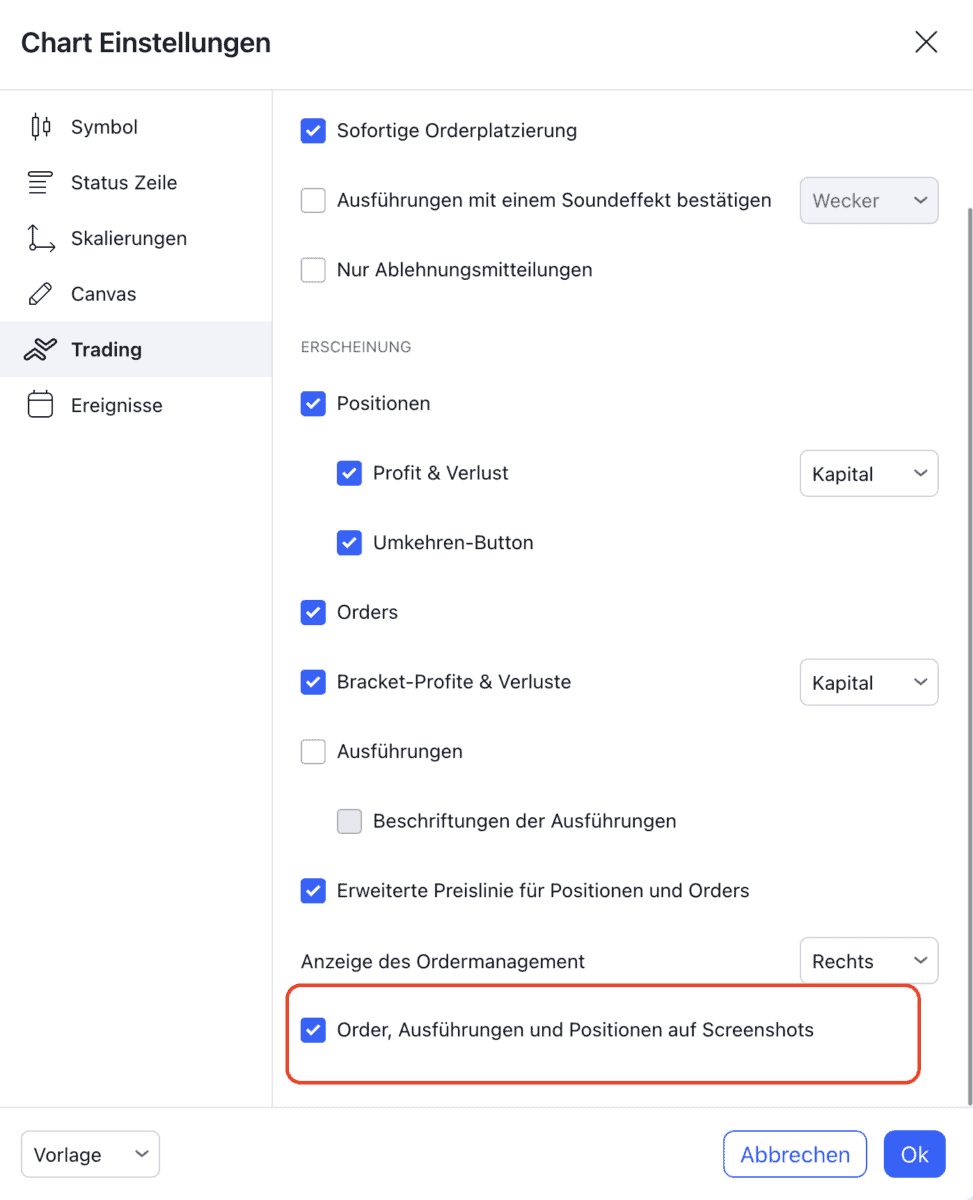Disable the Sofortige Orderplatzierung checkbox
The image size is (973, 1200).
click(313, 130)
